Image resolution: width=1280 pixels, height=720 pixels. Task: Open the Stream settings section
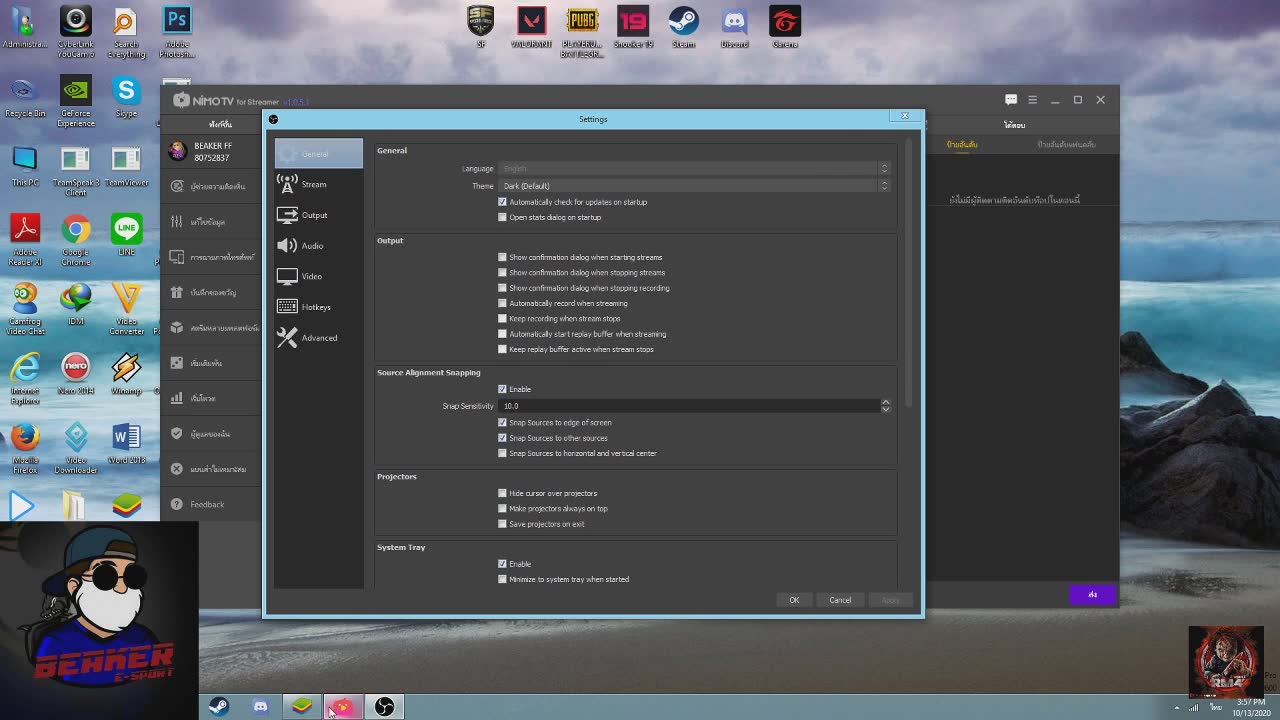(313, 184)
